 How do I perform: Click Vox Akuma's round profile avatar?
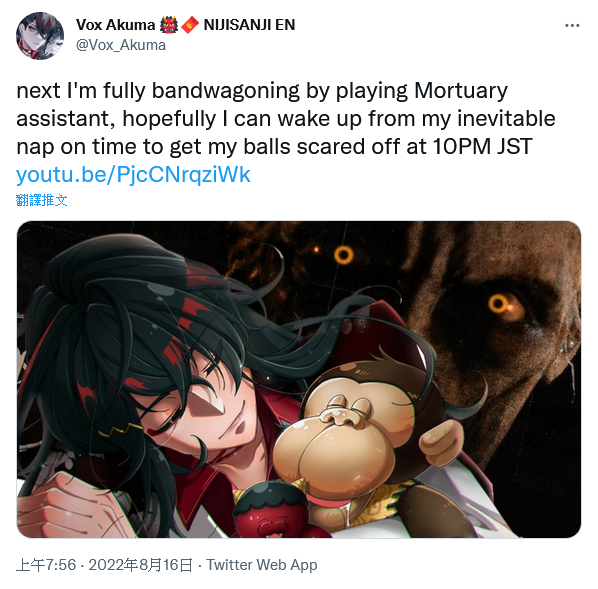coord(40,36)
